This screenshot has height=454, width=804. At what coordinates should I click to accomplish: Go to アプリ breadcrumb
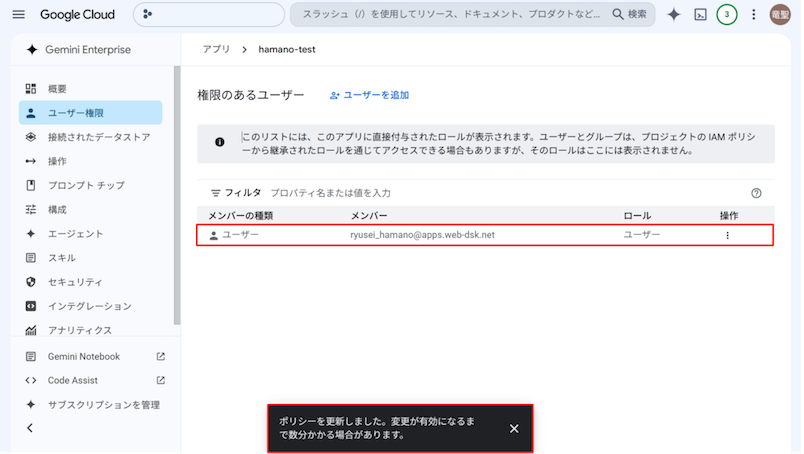coord(216,49)
